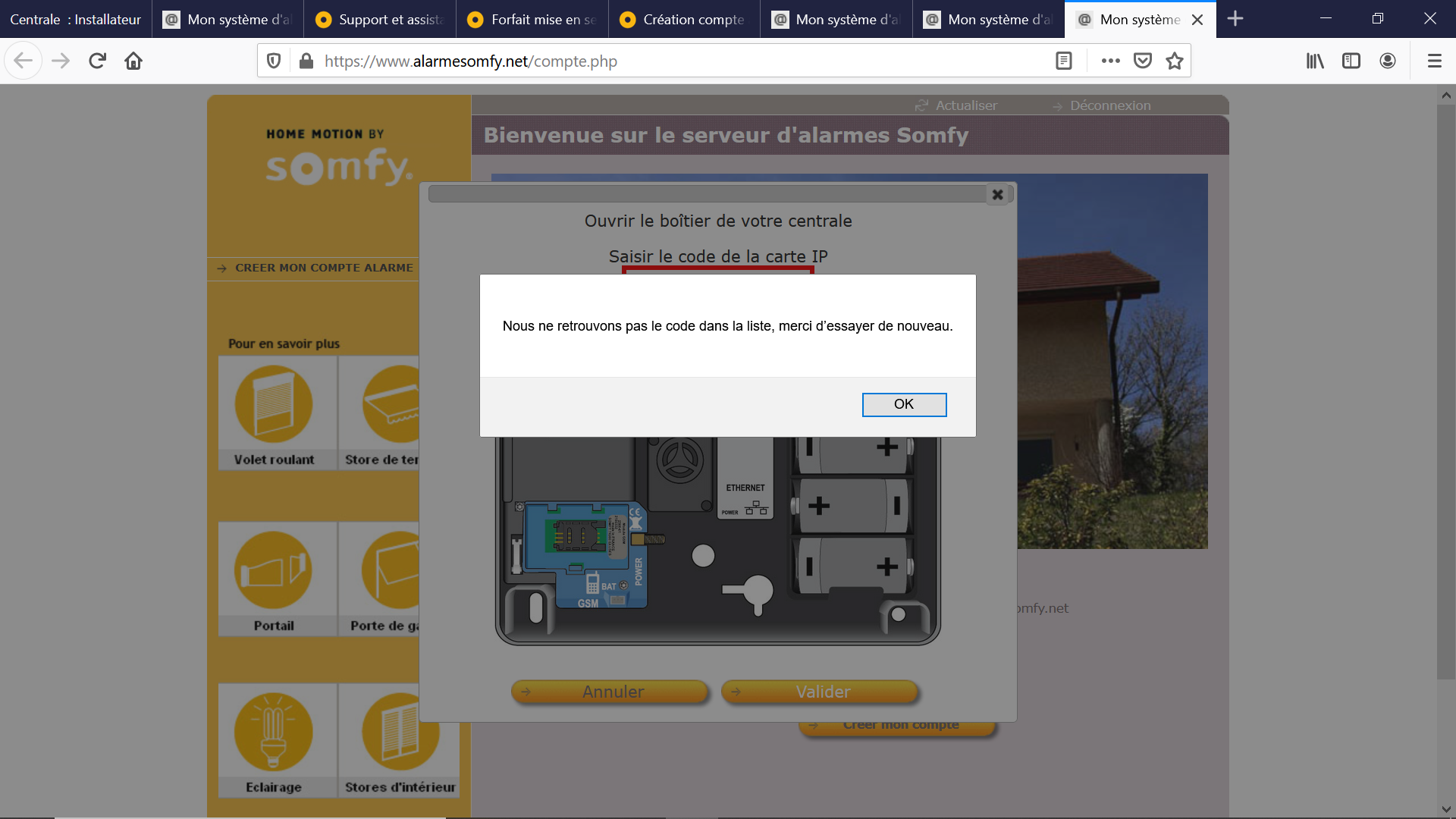Click the page vertical scrollbar thumb
The image size is (1456, 819).
tap(1446, 392)
